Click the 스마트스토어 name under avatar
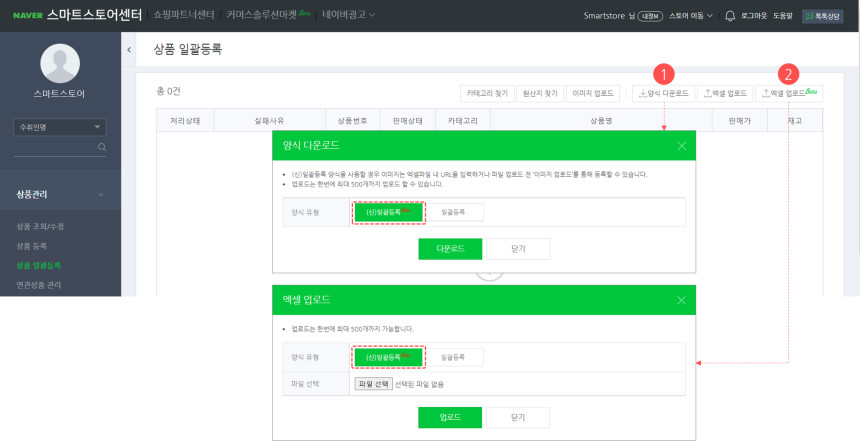The image size is (860, 441). [x=60, y=94]
